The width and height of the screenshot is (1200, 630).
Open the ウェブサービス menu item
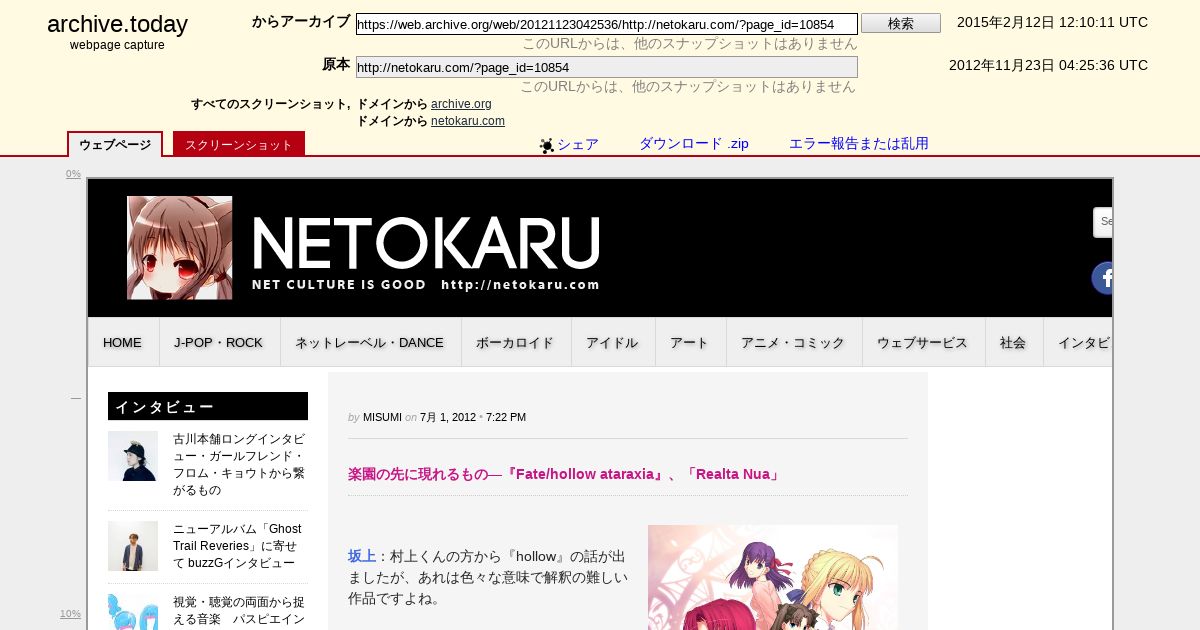923,342
